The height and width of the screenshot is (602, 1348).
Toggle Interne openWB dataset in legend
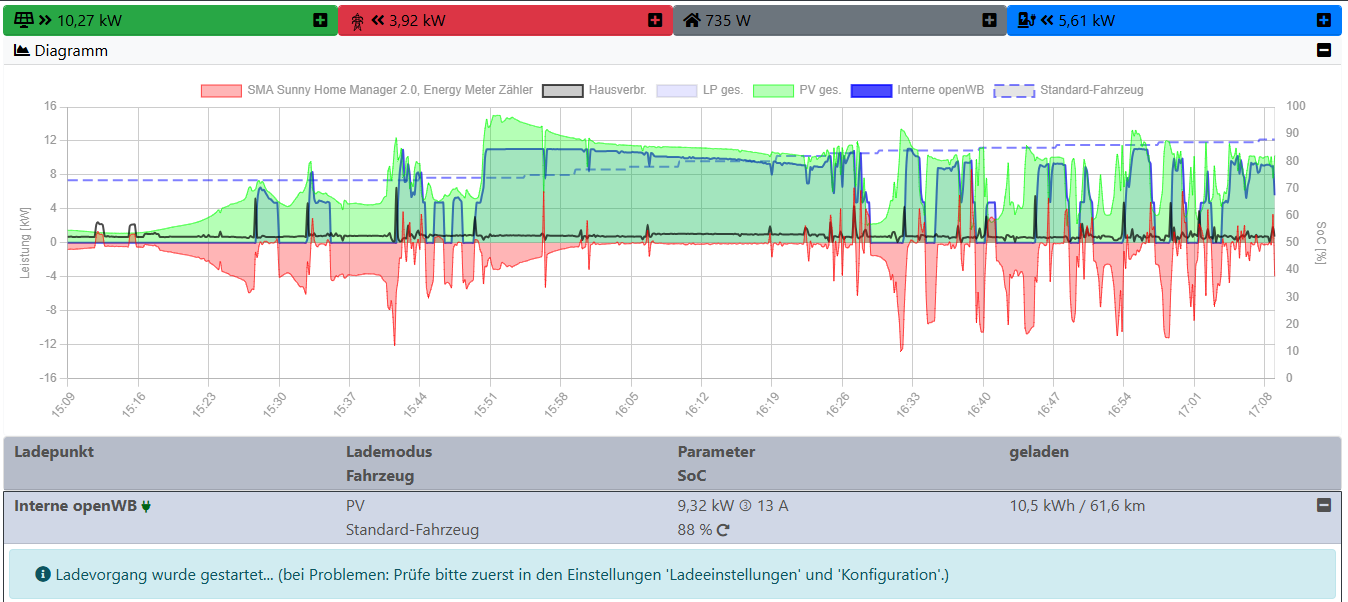[x=917, y=90]
